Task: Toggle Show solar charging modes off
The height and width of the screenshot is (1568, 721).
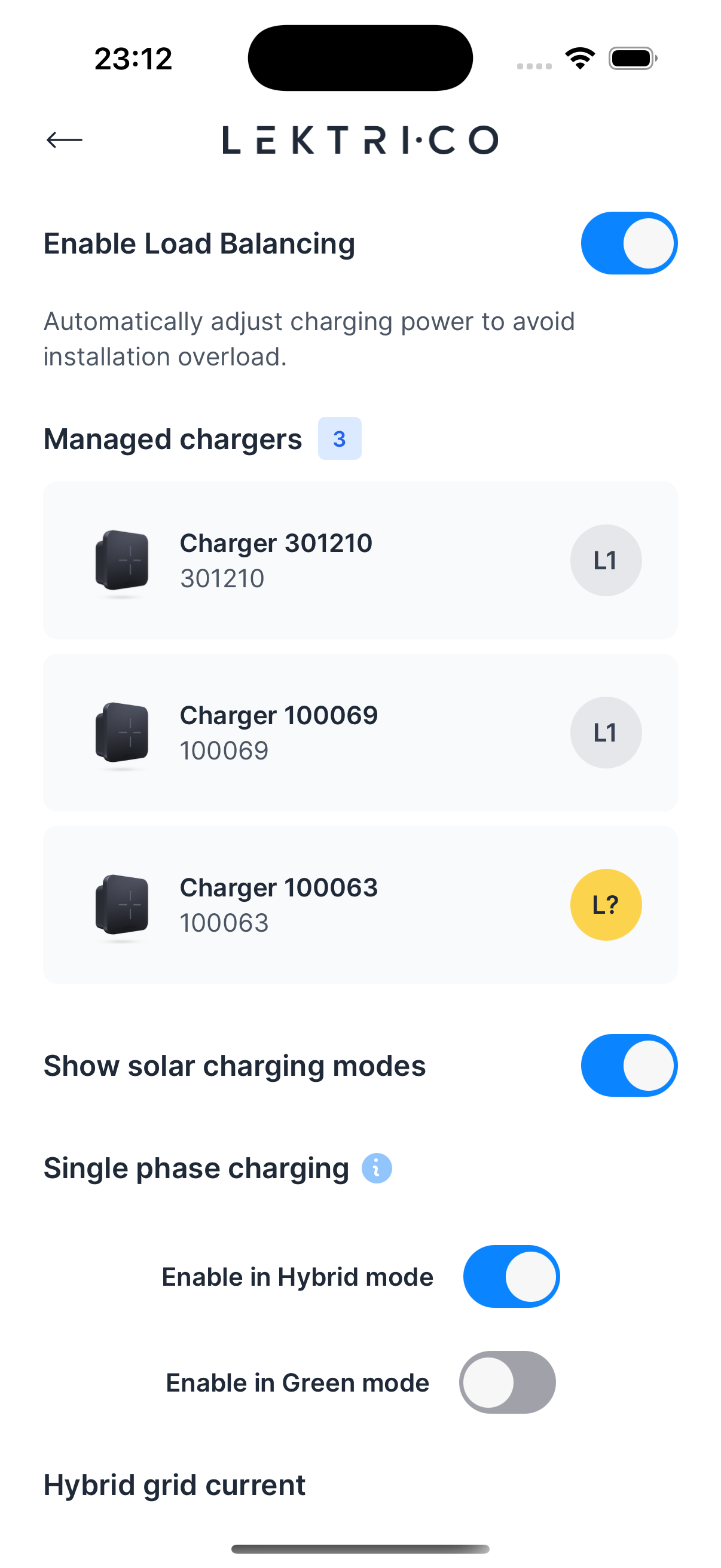Action: (x=628, y=1065)
